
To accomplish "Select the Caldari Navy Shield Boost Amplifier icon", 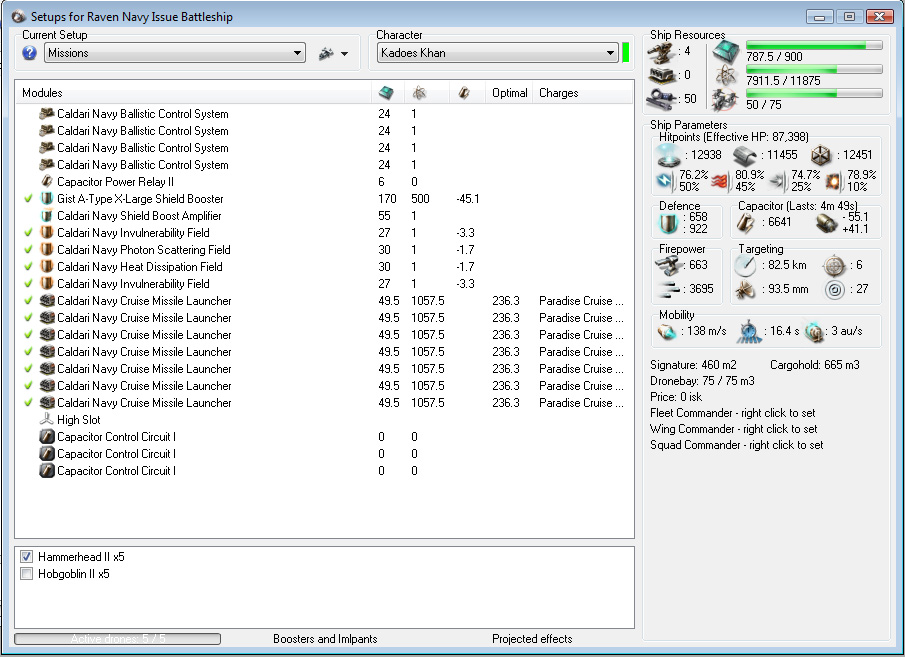I will pyautogui.click(x=47, y=215).
